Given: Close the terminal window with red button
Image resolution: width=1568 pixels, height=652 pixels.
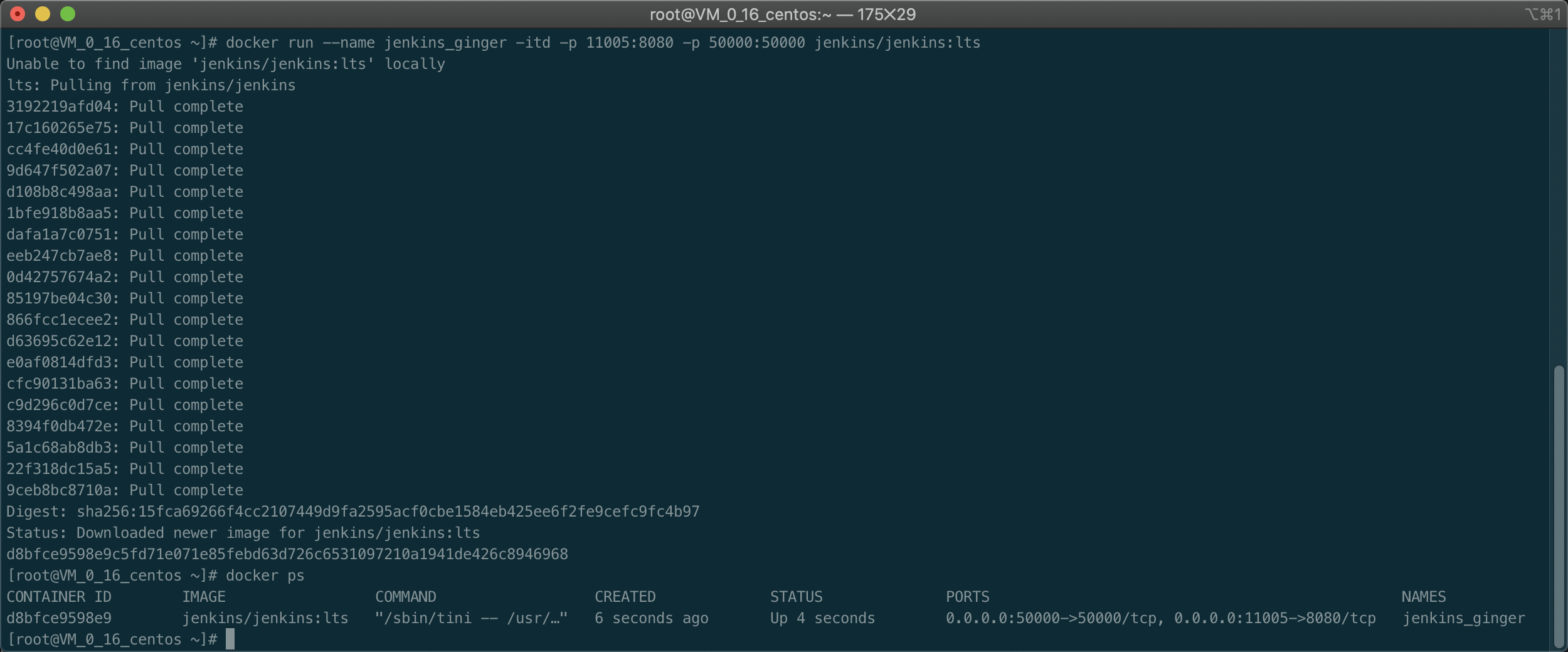Looking at the screenshot, I should tap(18, 14).
